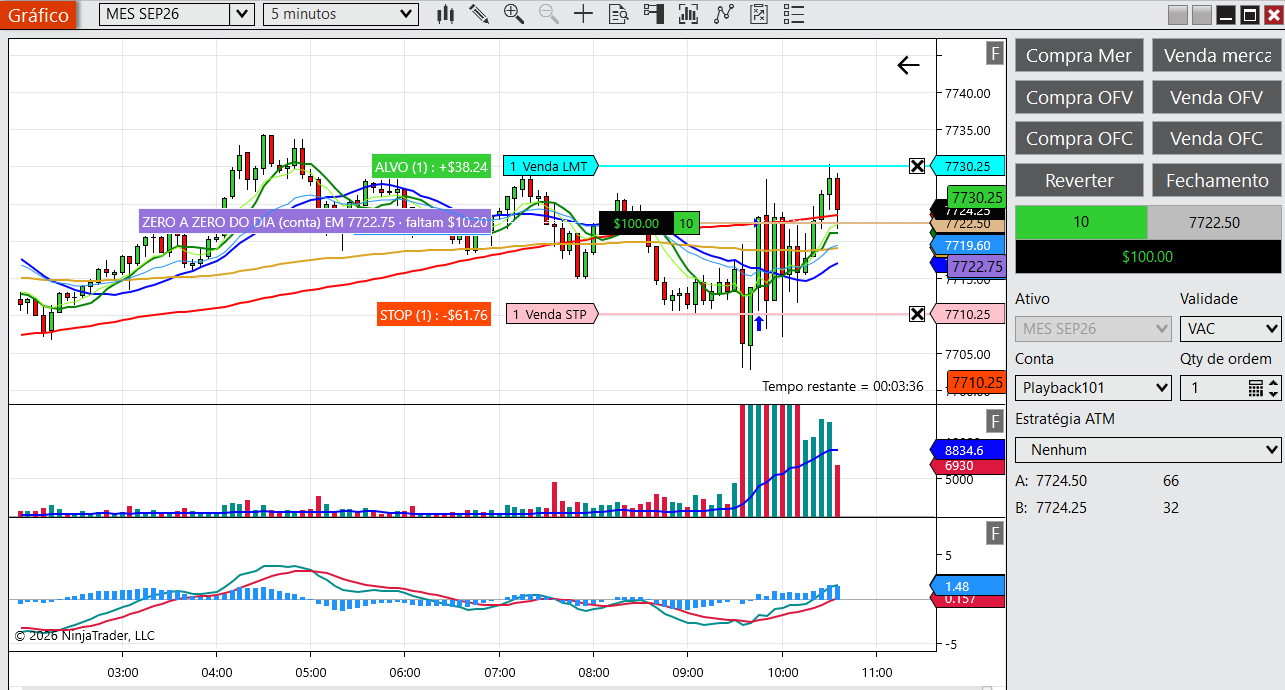
Task: Click the STOP (1) -$61.76 label
Action: pyautogui.click(x=434, y=315)
